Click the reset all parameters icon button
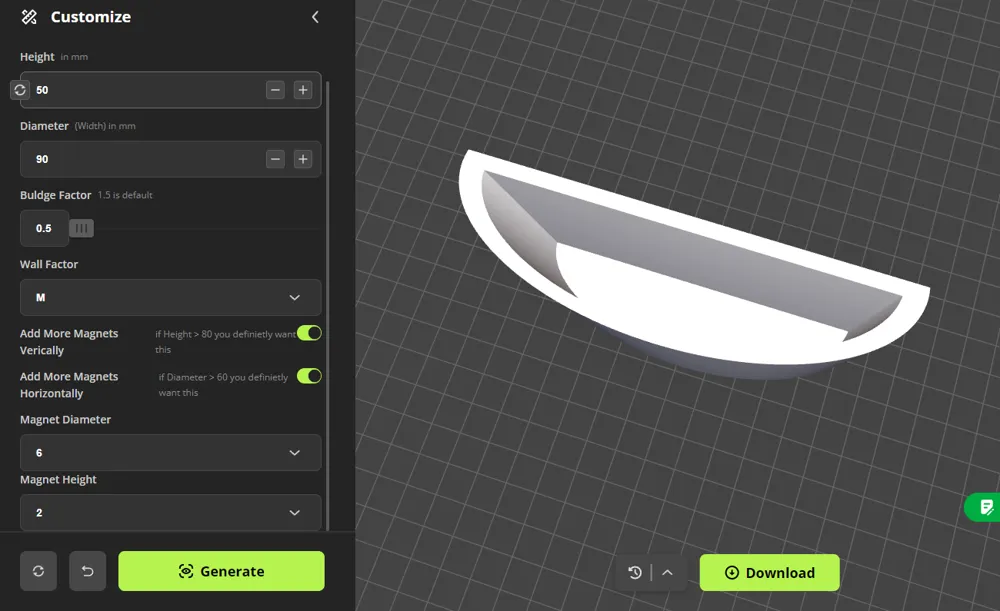1000x611 pixels. 38,571
